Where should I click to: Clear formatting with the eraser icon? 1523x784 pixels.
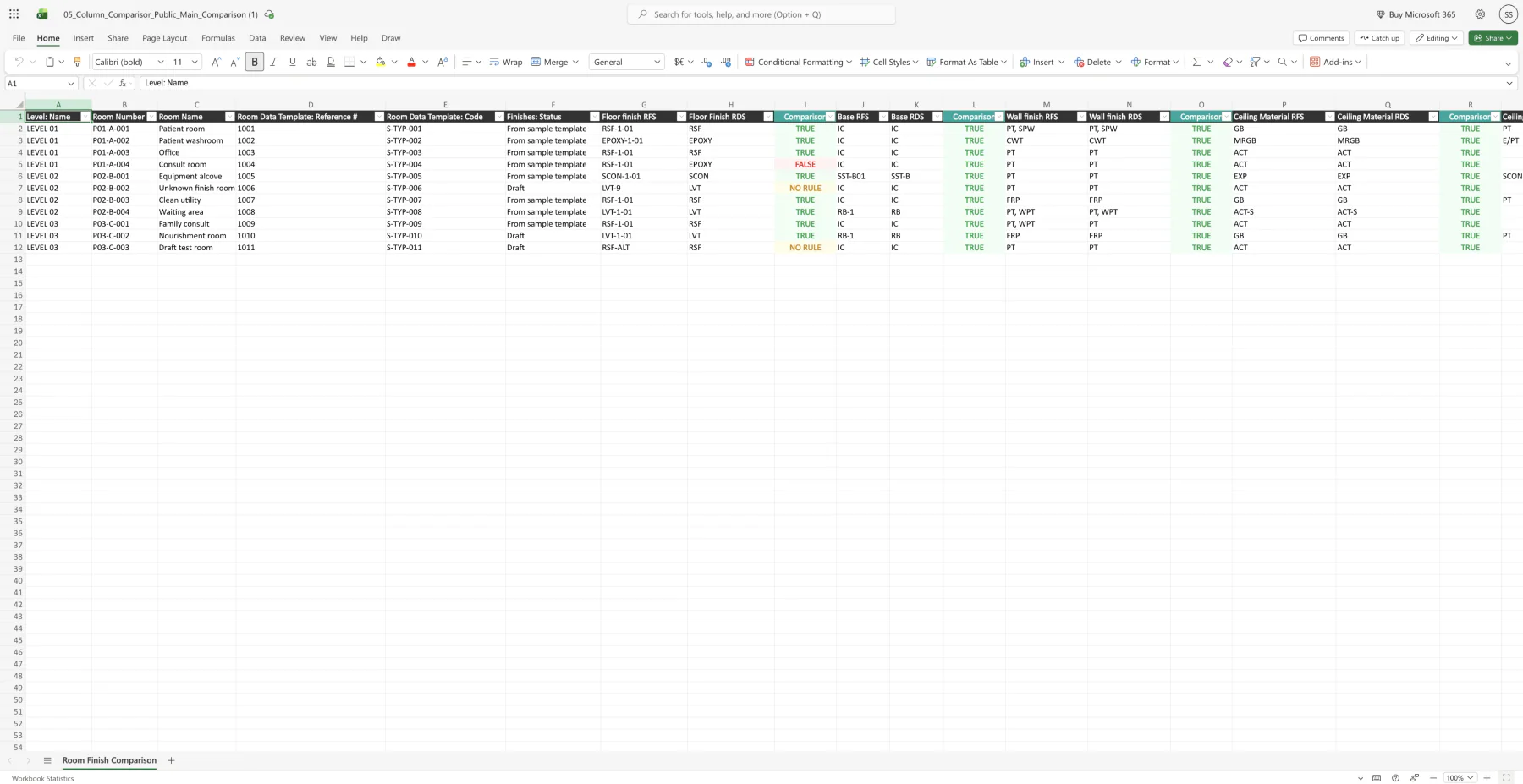click(x=1229, y=61)
